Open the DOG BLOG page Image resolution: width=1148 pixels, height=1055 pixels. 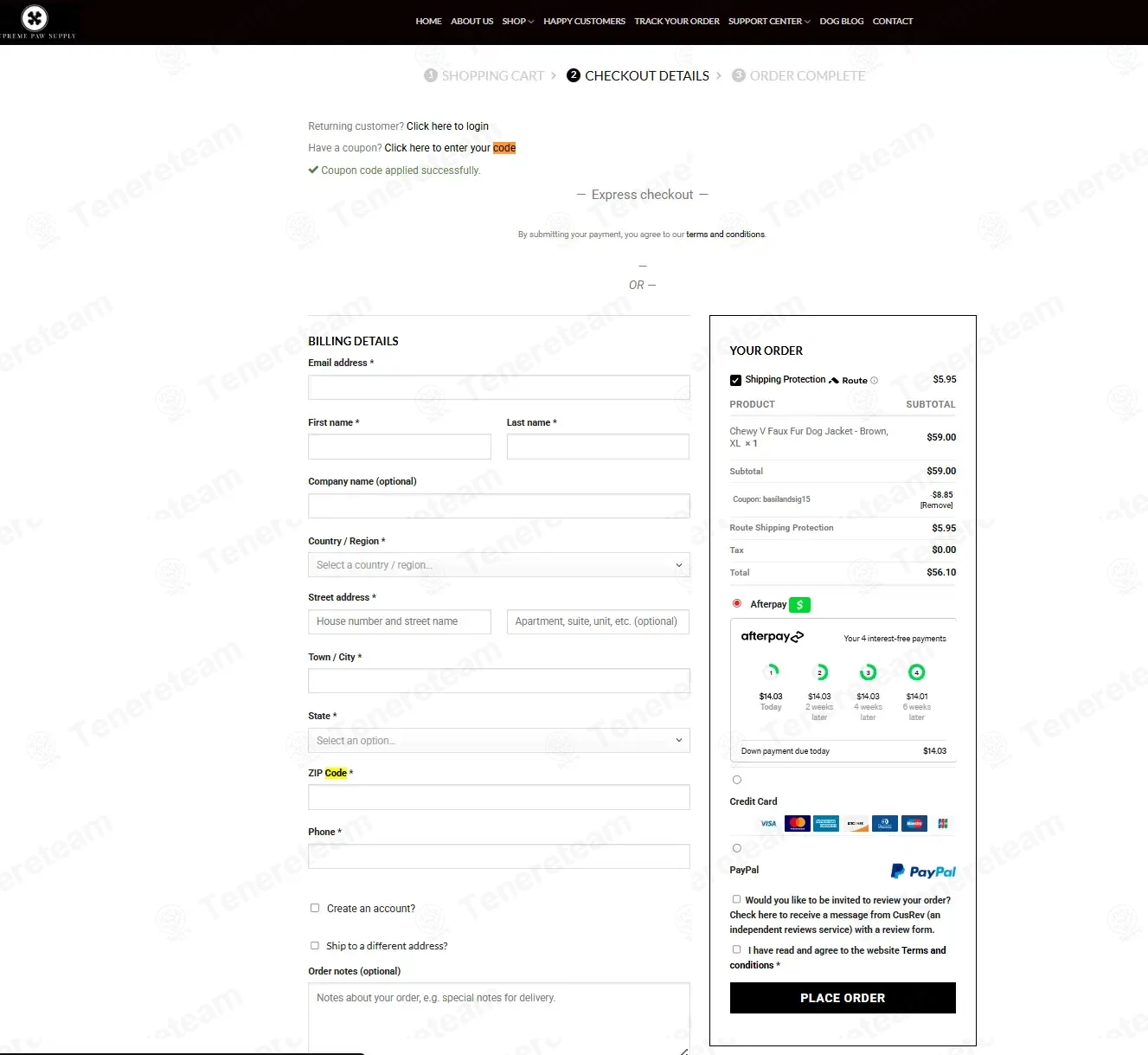click(x=842, y=22)
